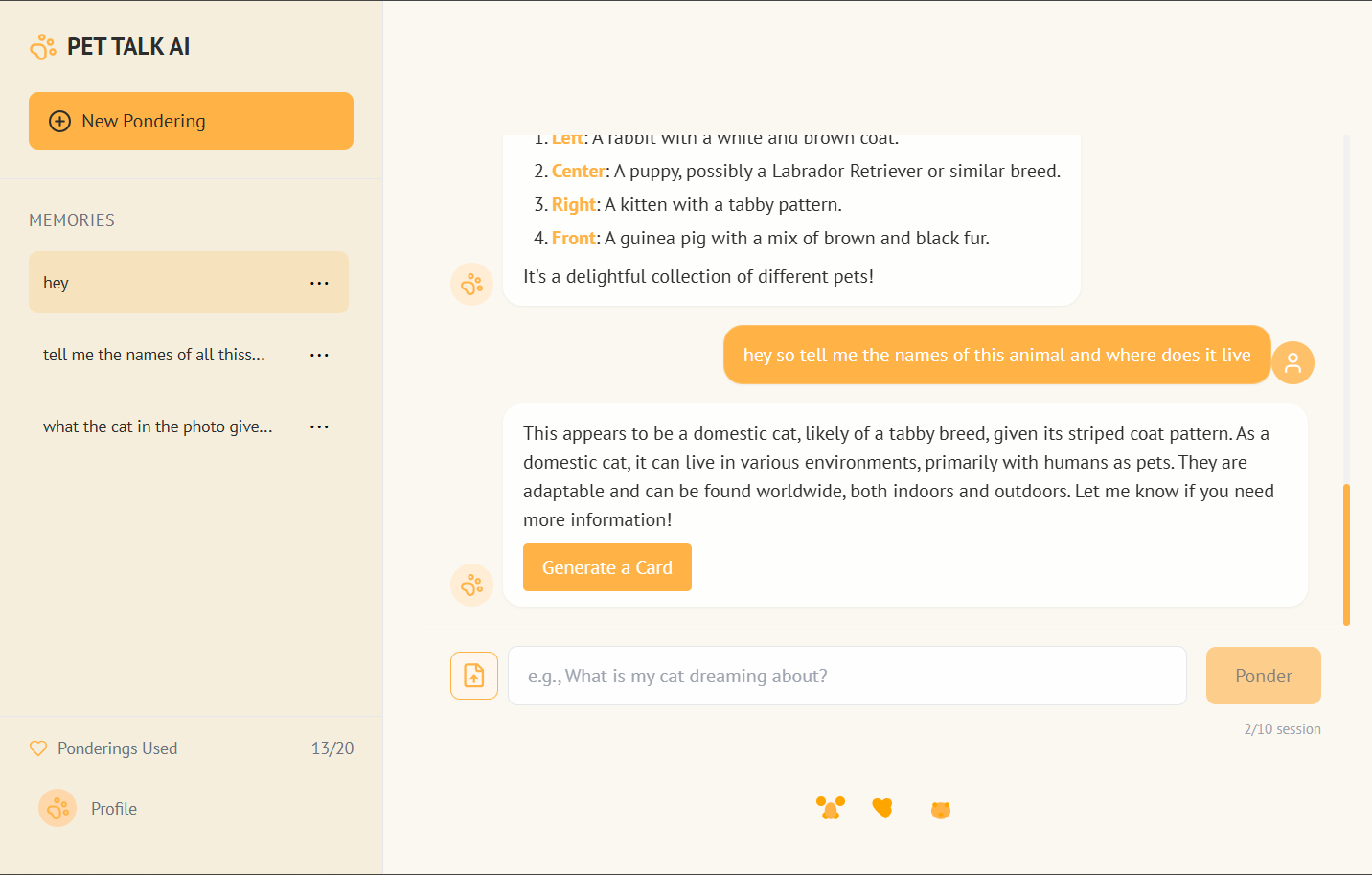Select the cat face icon in the footer
Viewport: 1372px width, 875px height.
click(x=940, y=809)
